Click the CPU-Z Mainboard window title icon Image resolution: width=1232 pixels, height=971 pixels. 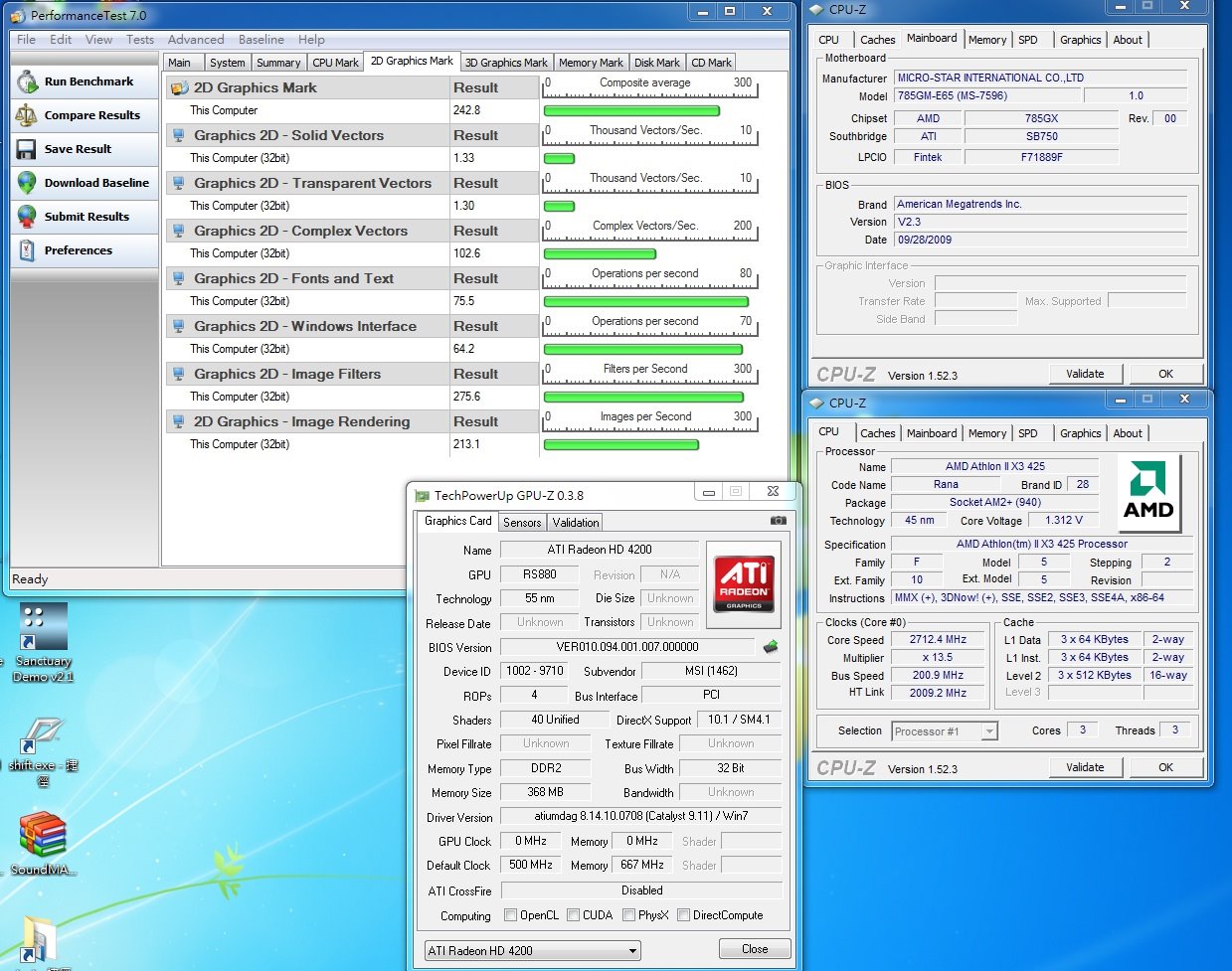pos(816,9)
